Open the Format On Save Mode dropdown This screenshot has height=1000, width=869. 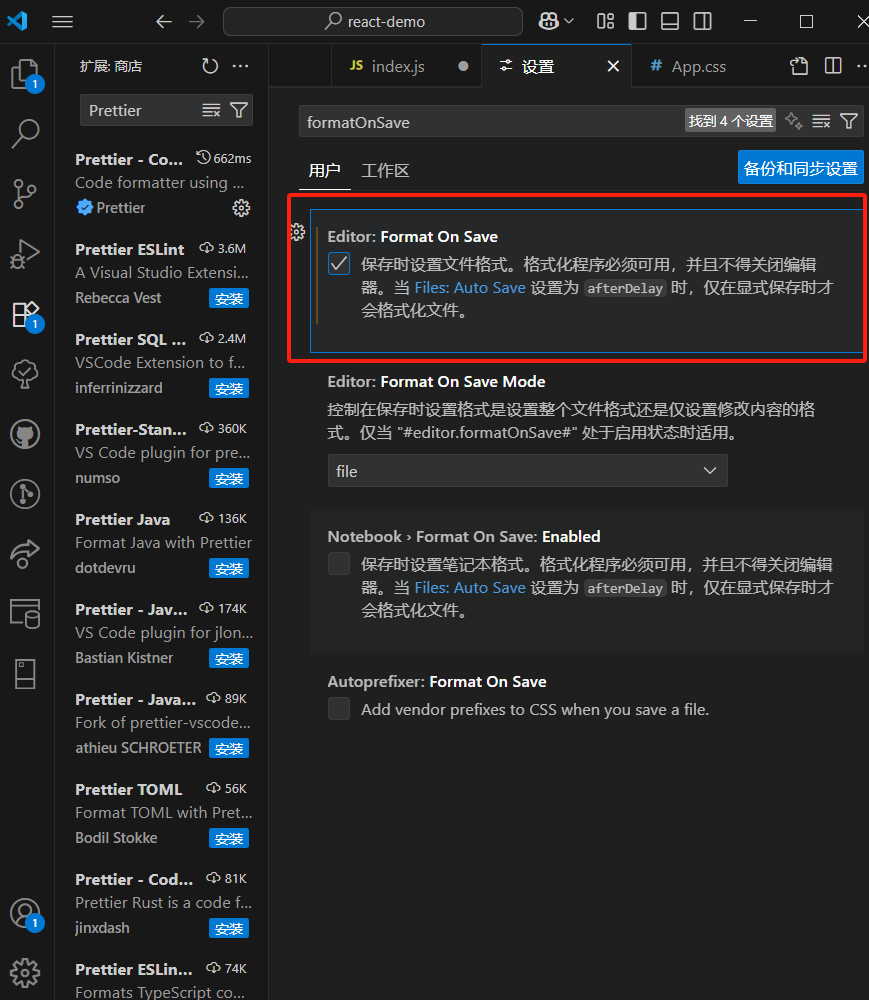tap(527, 470)
